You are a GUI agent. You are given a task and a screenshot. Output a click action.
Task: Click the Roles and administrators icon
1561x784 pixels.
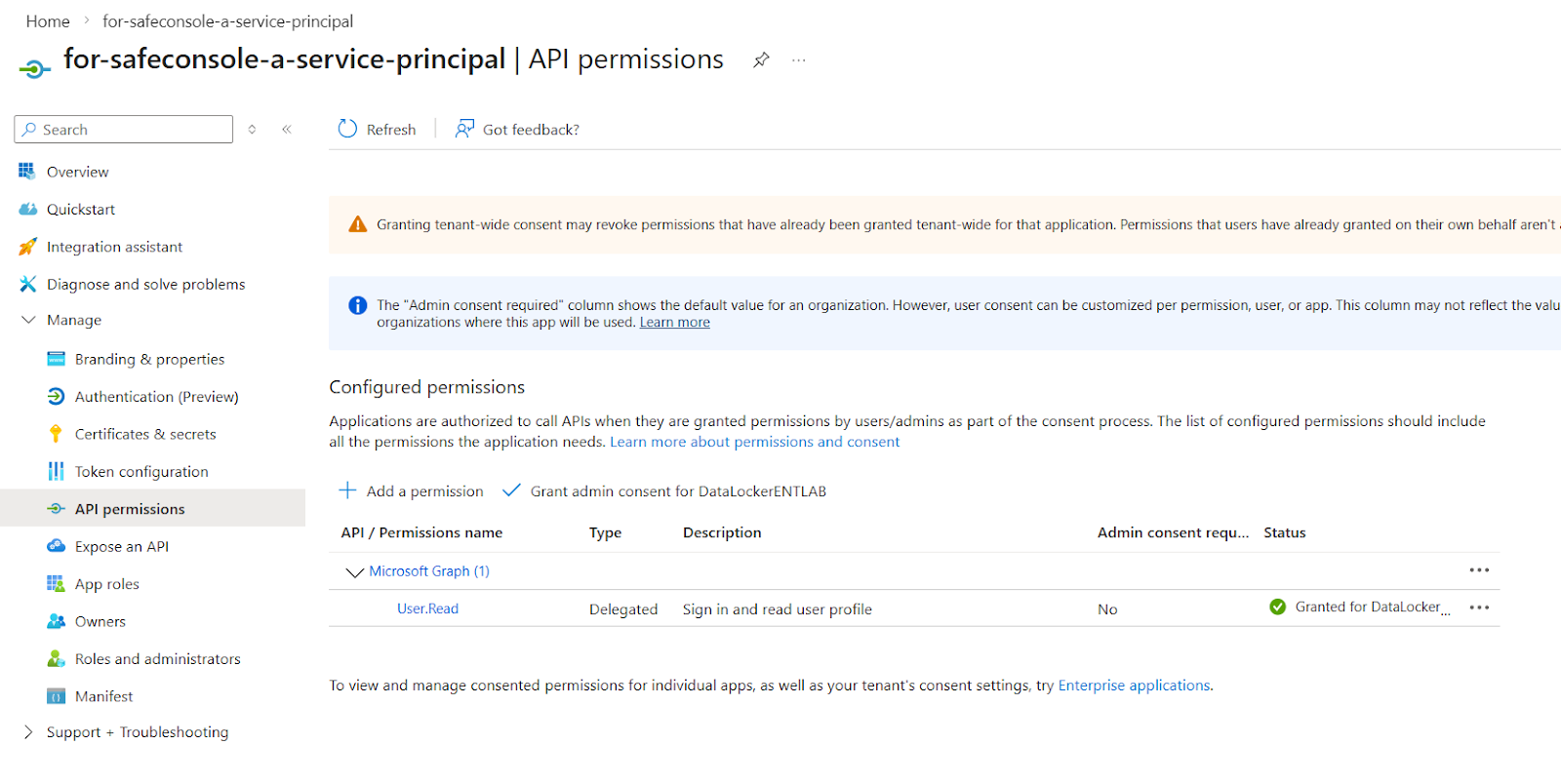click(x=56, y=659)
